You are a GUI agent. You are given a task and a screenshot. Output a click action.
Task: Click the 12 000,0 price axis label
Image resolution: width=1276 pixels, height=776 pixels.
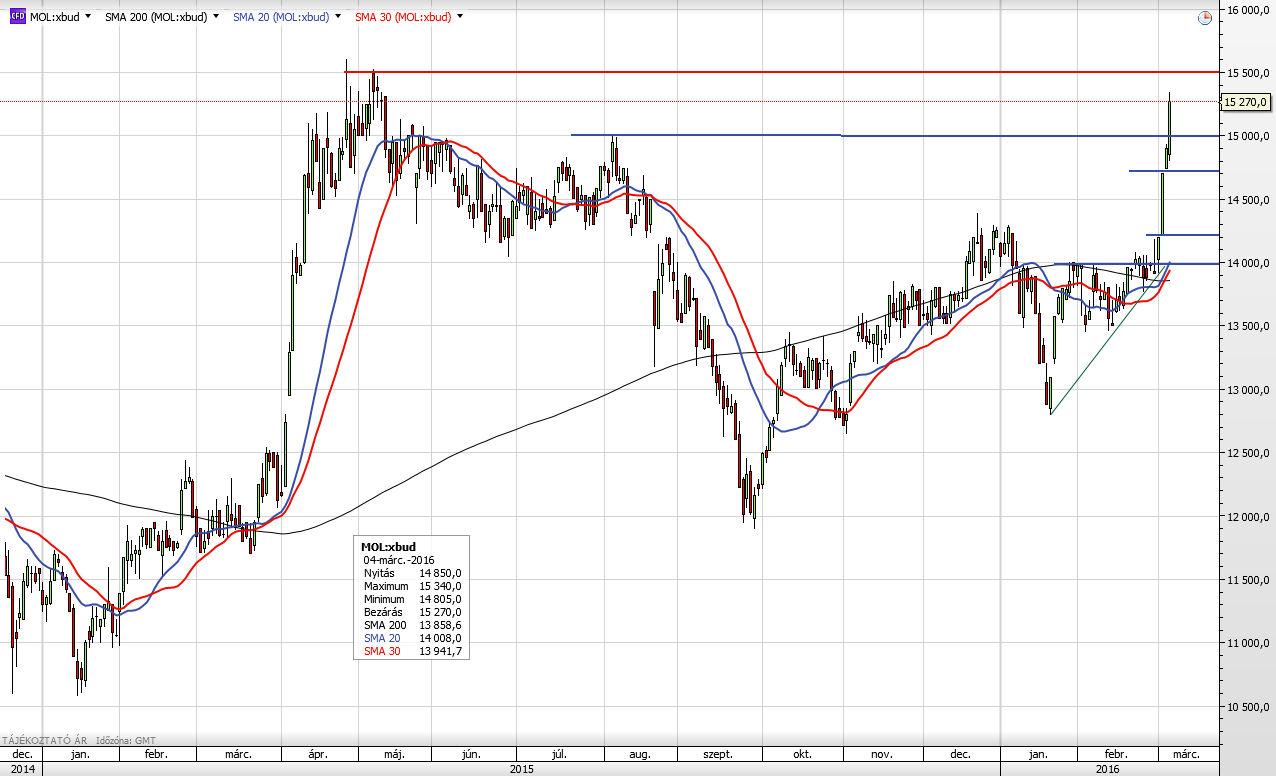tap(1248, 517)
